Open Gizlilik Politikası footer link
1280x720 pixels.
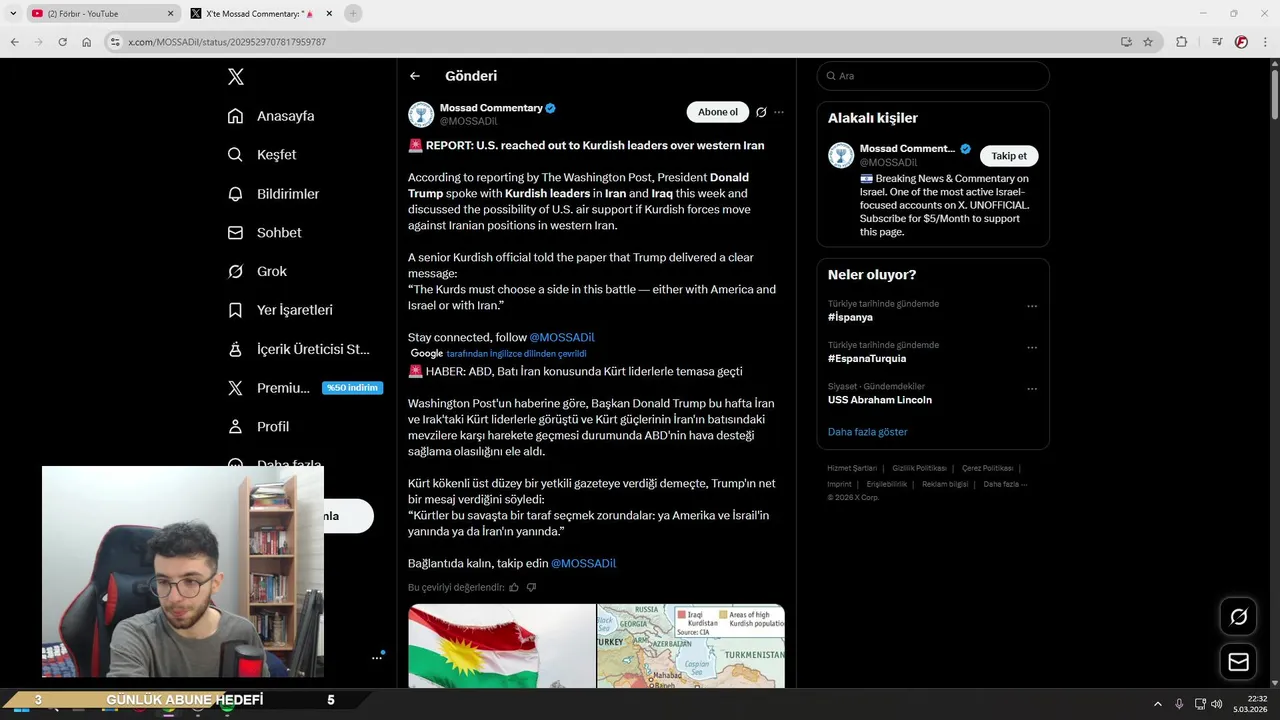click(919, 468)
